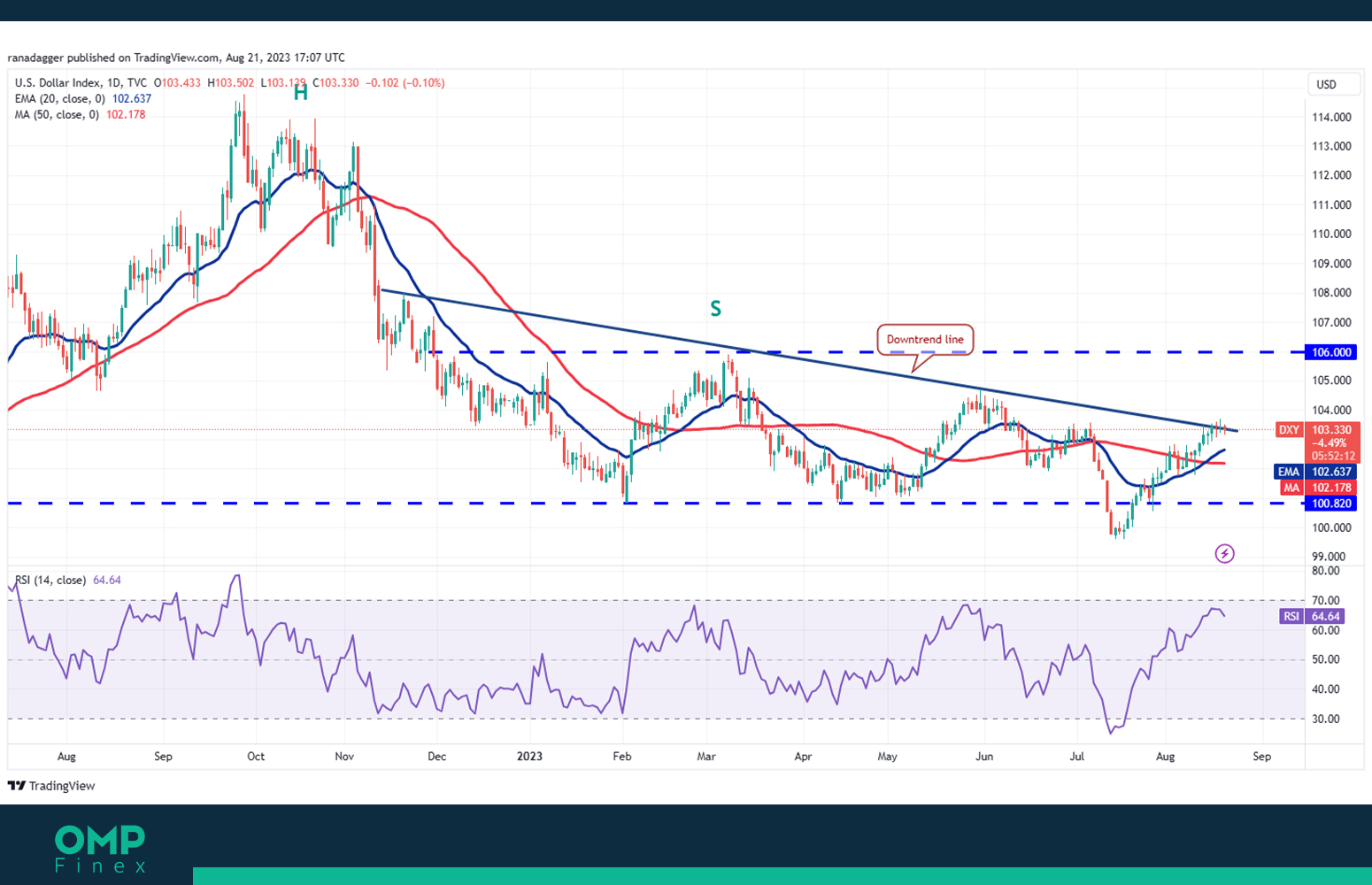
Task: Click the 50.00 RSI scale value
Action: (x=1325, y=660)
